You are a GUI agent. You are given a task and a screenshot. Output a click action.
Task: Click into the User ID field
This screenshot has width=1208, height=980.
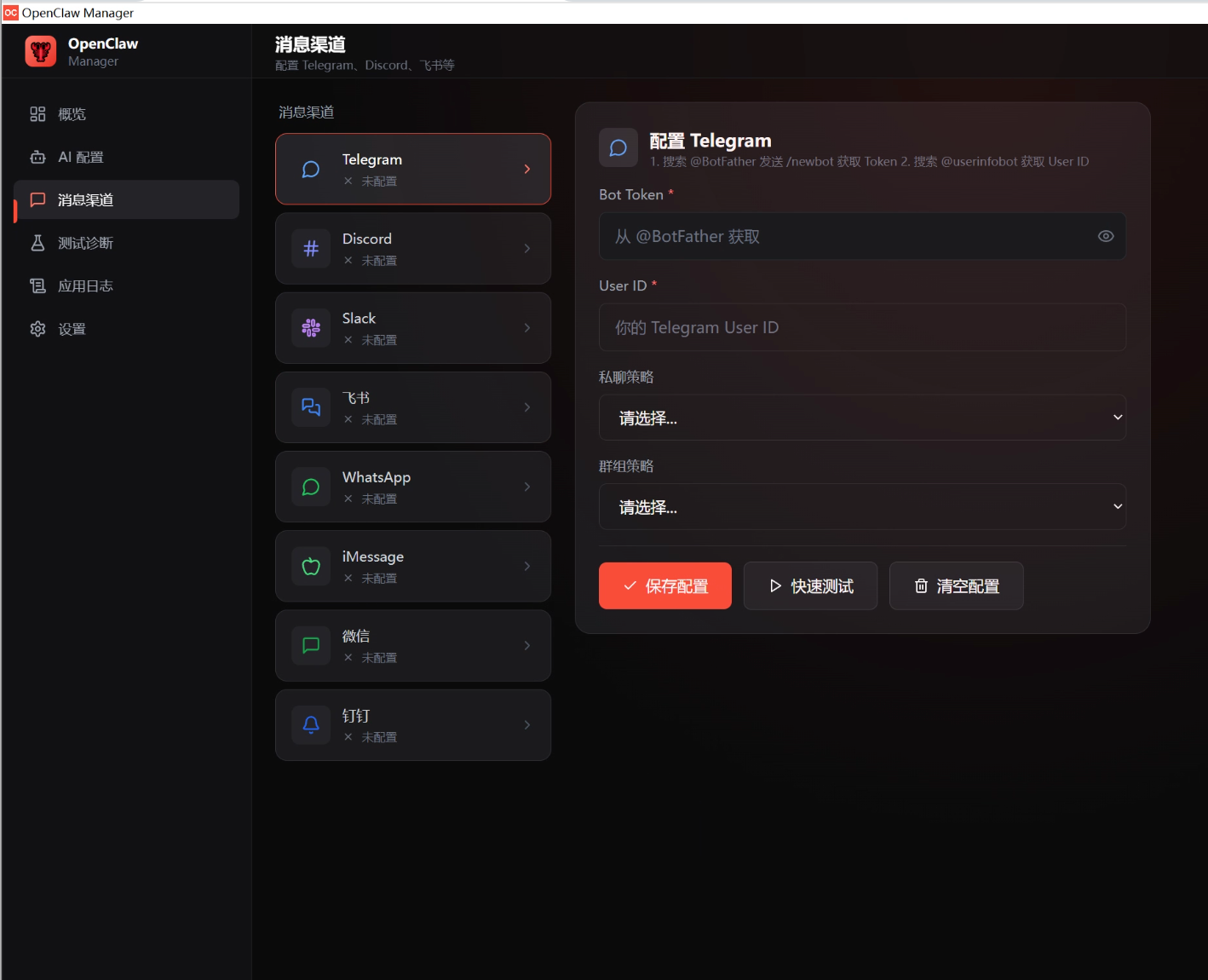(862, 327)
